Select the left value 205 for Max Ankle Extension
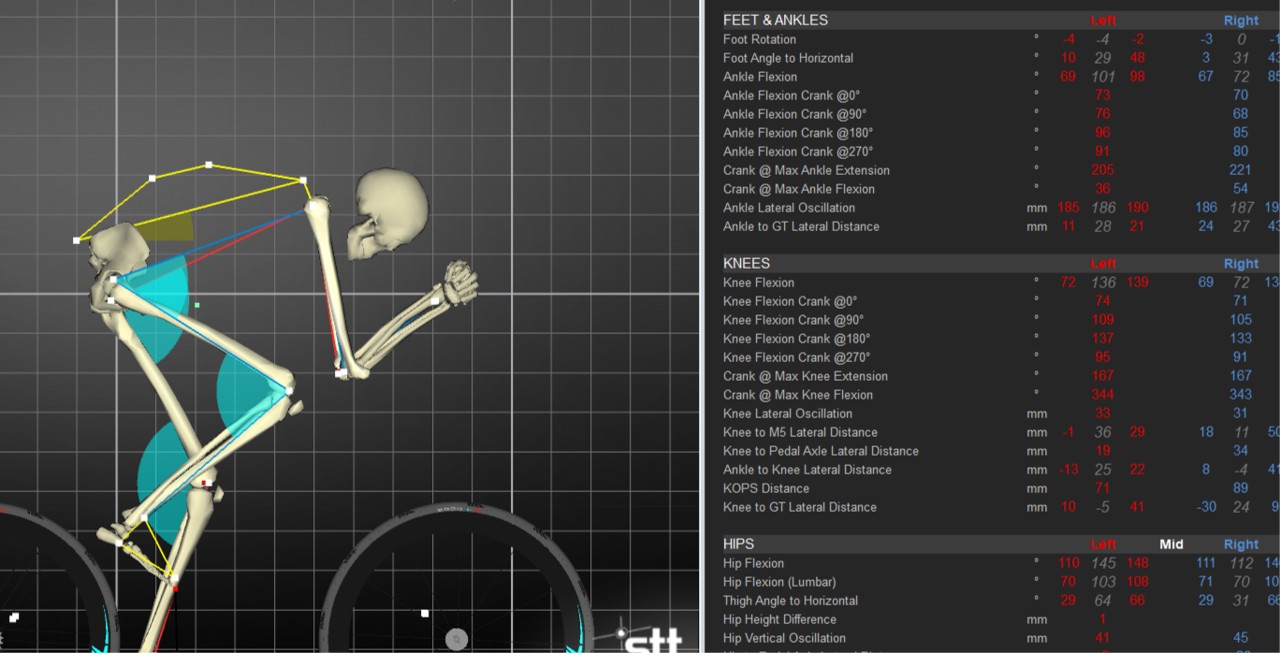Screen dimensions: 1280x653 (1103, 170)
